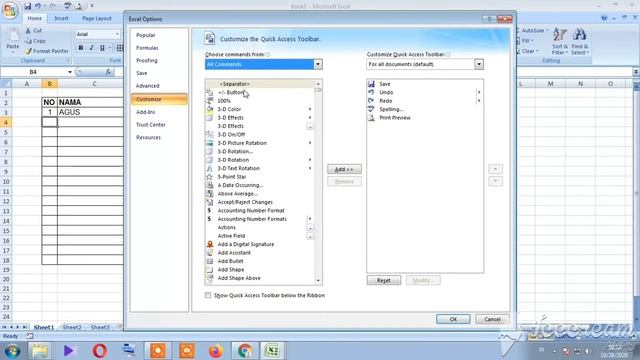Viewport: 640px width, 360px height.
Task: Expand 3-D Text Rotation submenu arrow
Action: pyautogui.click(x=310, y=168)
